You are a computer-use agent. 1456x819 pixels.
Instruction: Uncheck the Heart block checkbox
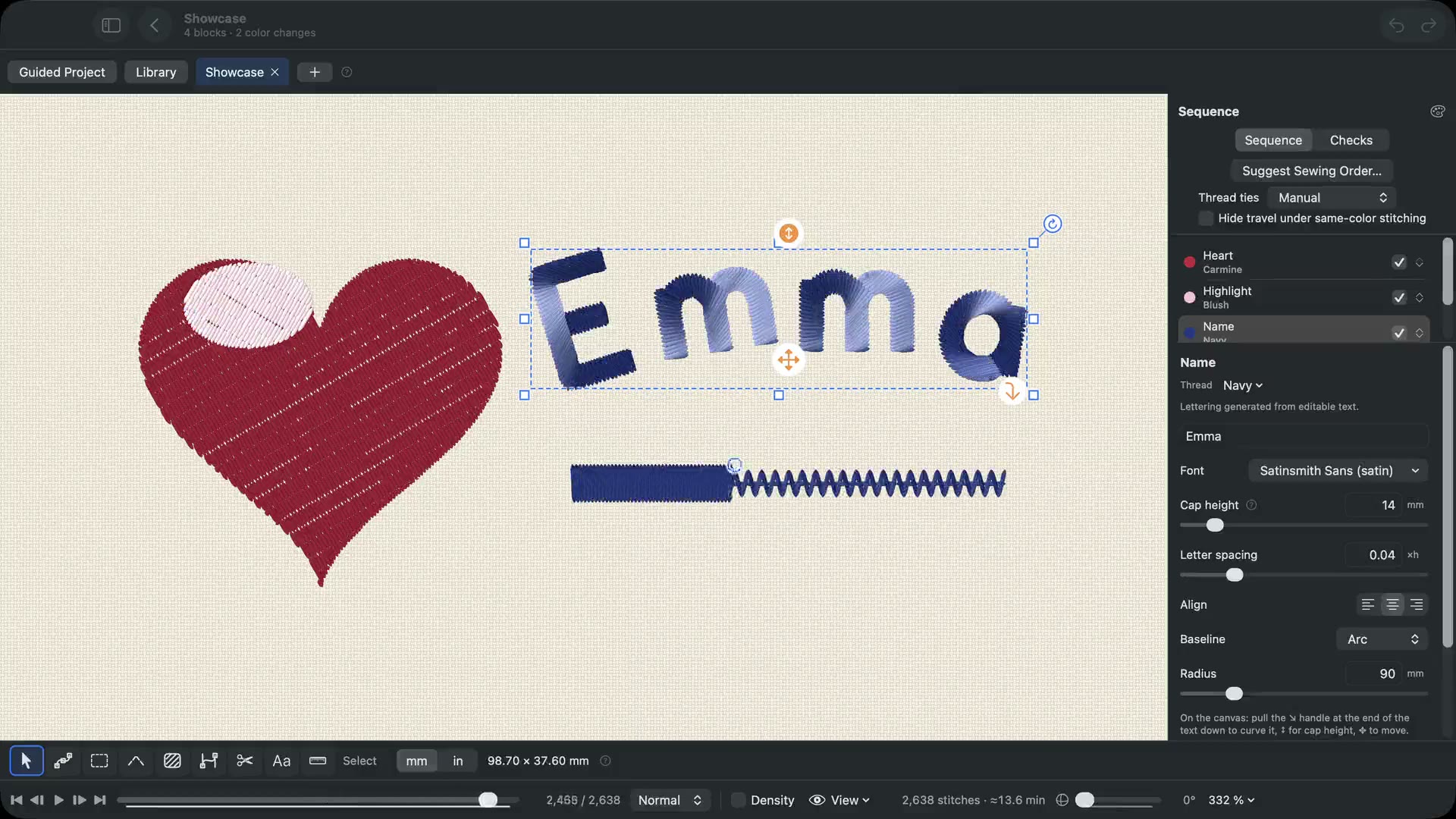click(1399, 262)
